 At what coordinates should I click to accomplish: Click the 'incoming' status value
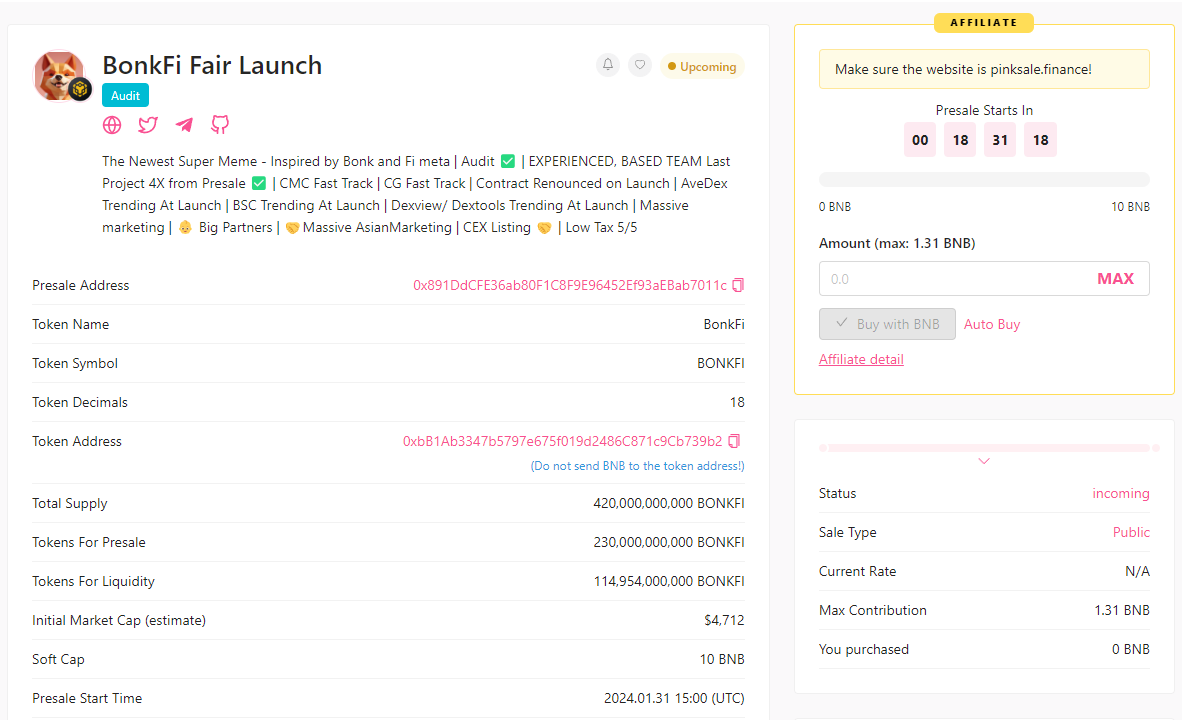pyautogui.click(x=1120, y=493)
